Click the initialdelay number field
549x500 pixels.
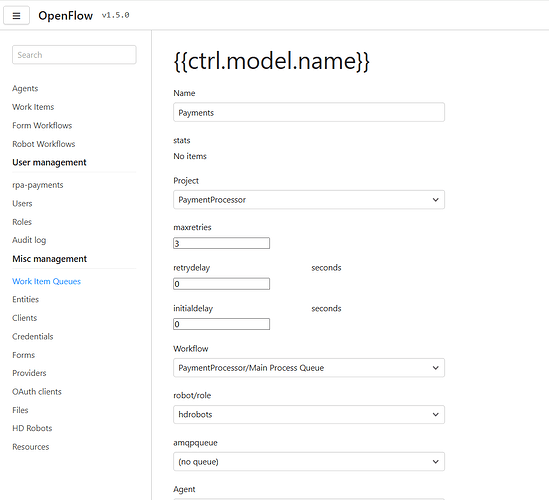tap(221, 324)
